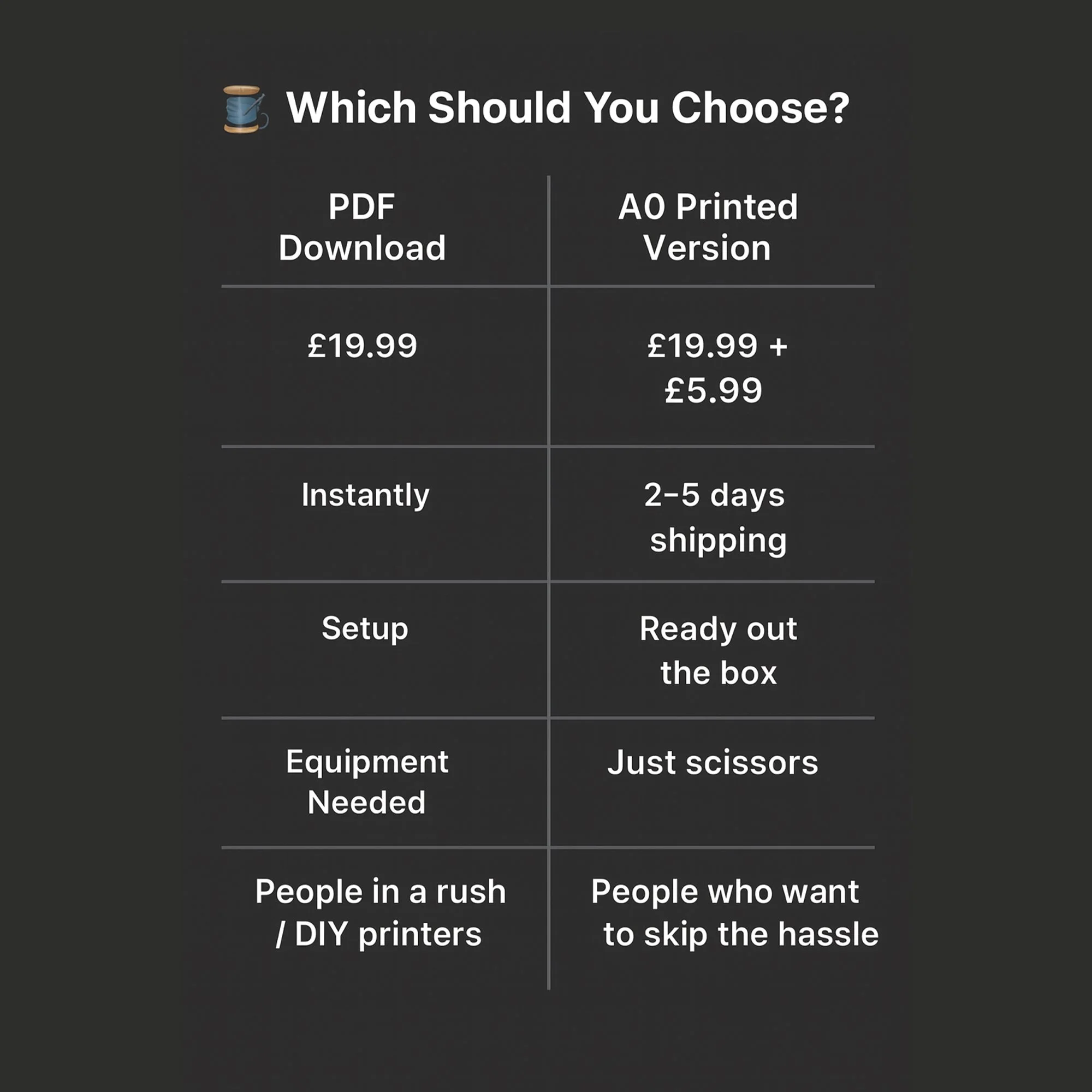The height and width of the screenshot is (1092, 1092).
Task: Select the £19.99 PDF price cell
Action: pyautogui.click(x=363, y=346)
